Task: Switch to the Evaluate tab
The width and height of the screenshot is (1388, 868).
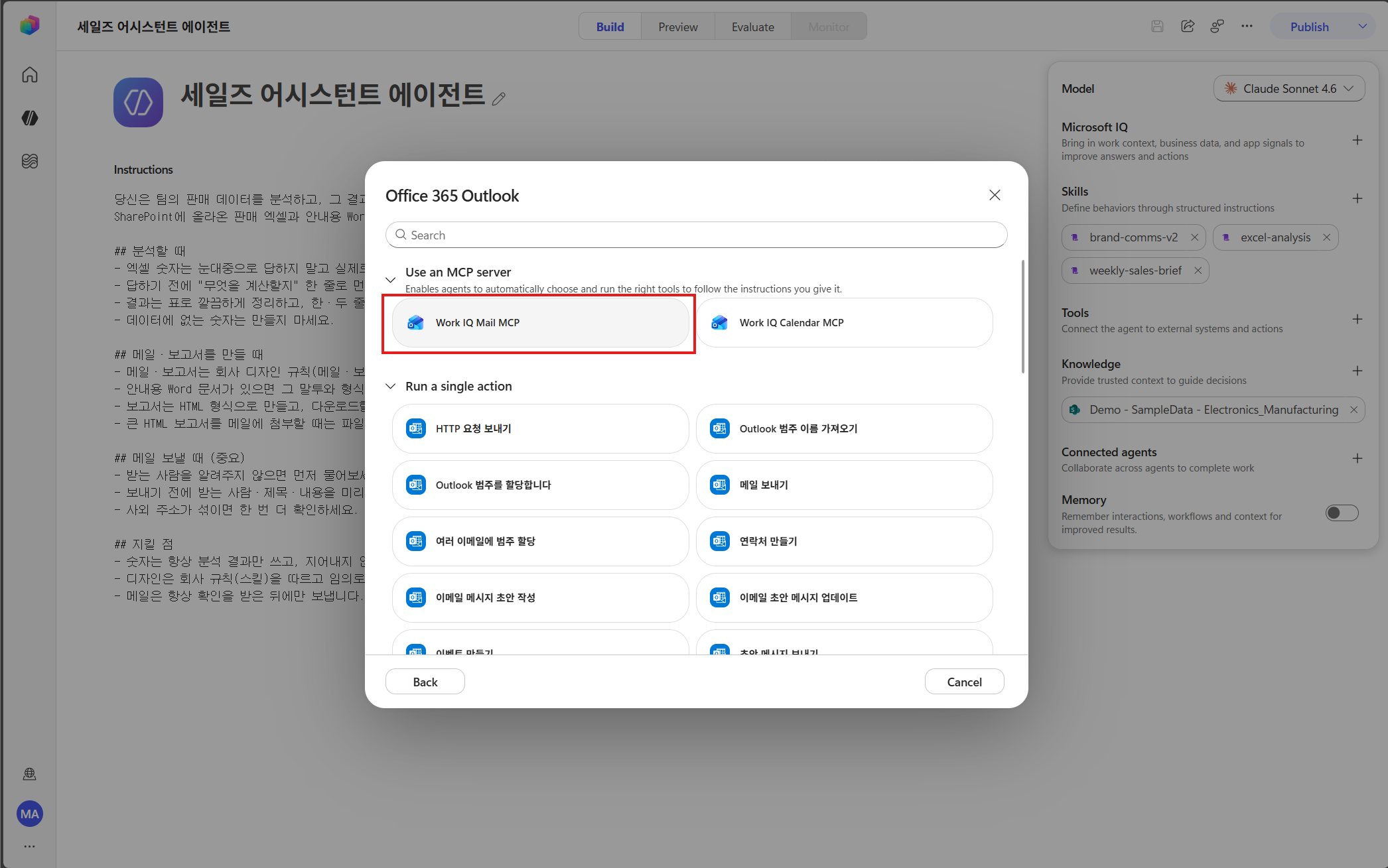Action: [752, 27]
